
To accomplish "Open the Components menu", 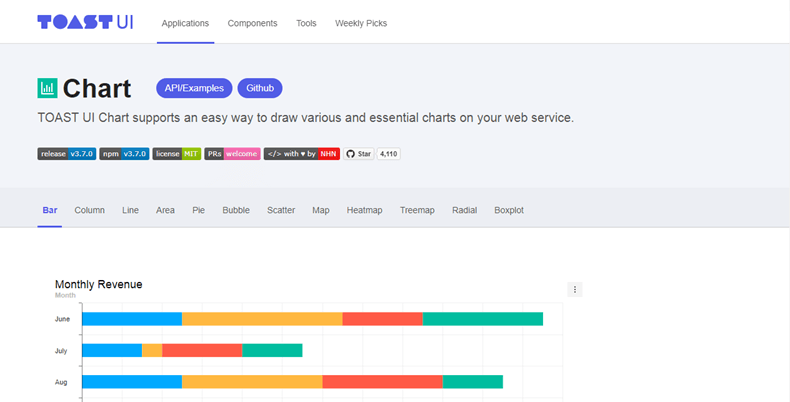I will [253, 23].
